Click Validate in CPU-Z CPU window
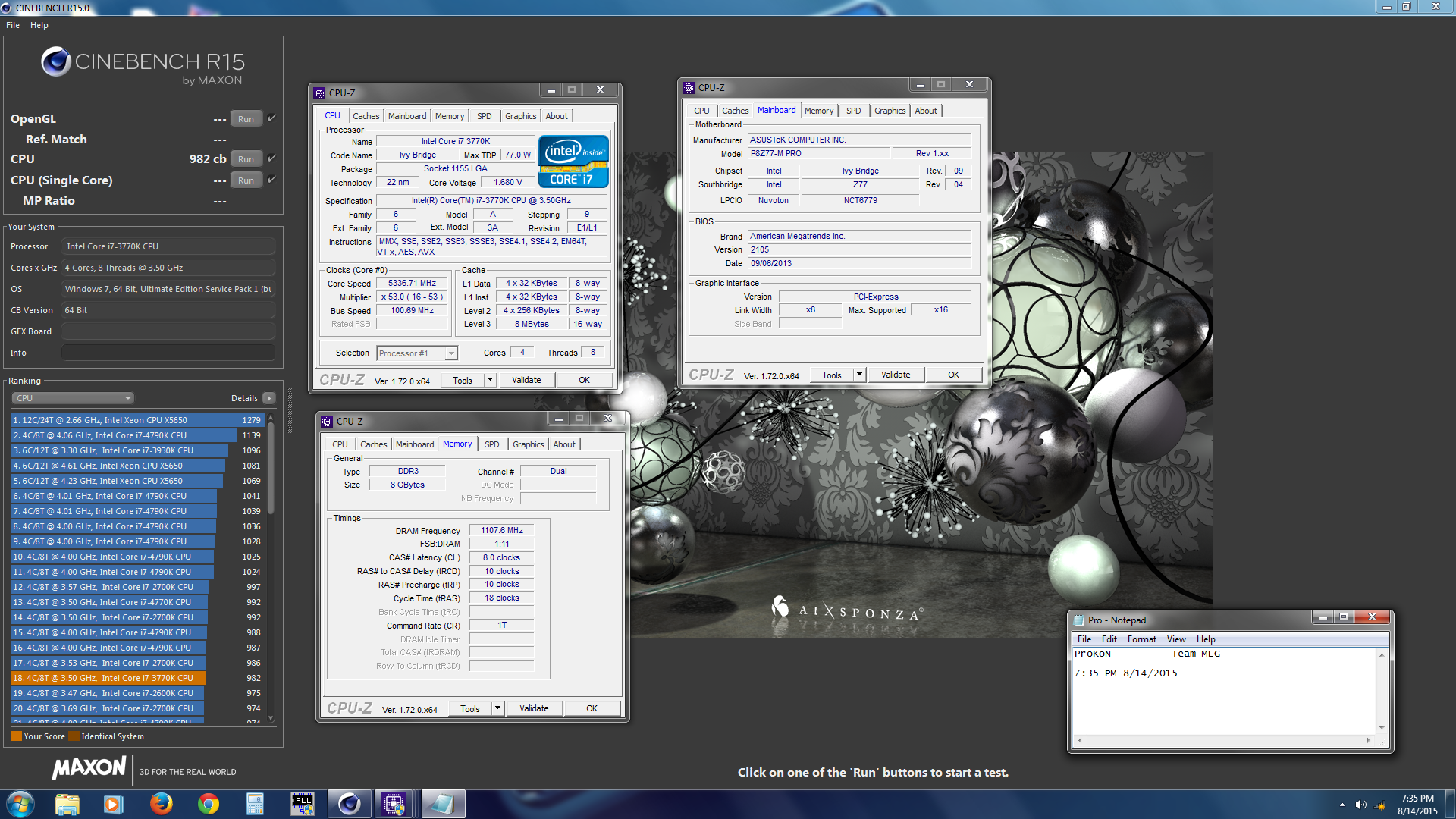 click(526, 380)
